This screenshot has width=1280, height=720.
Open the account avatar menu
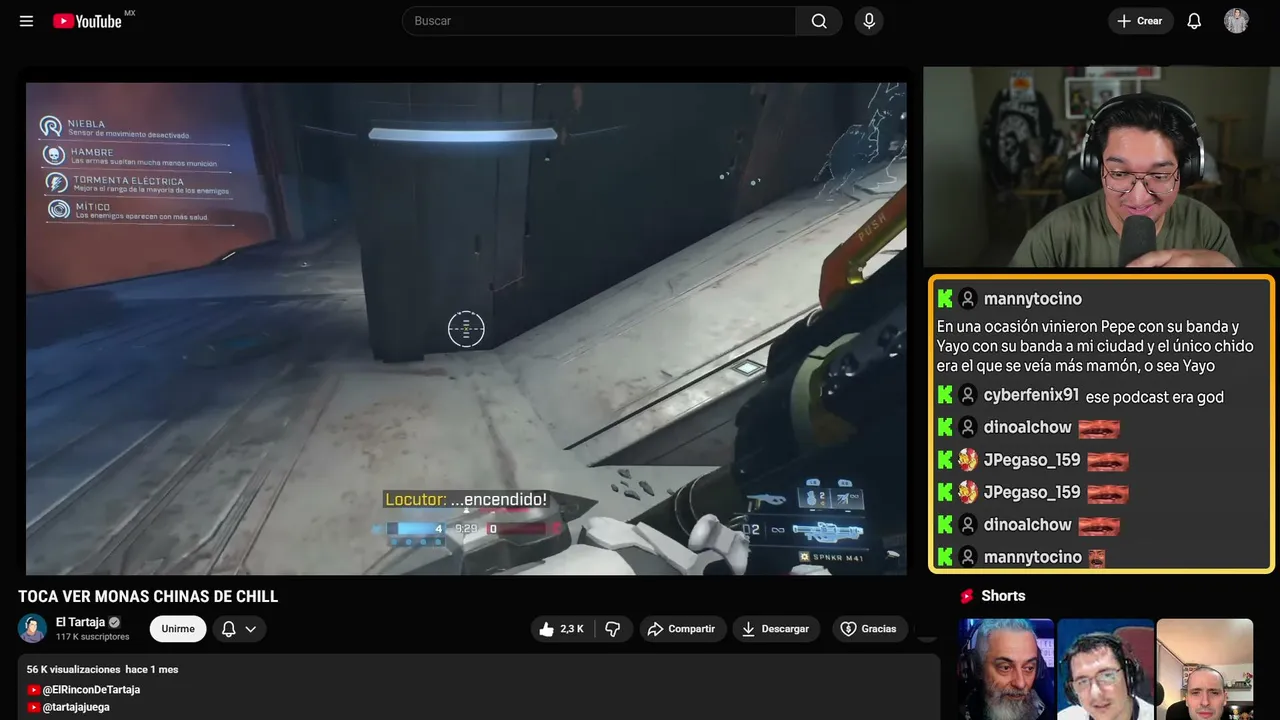[x=1236, y=21]
